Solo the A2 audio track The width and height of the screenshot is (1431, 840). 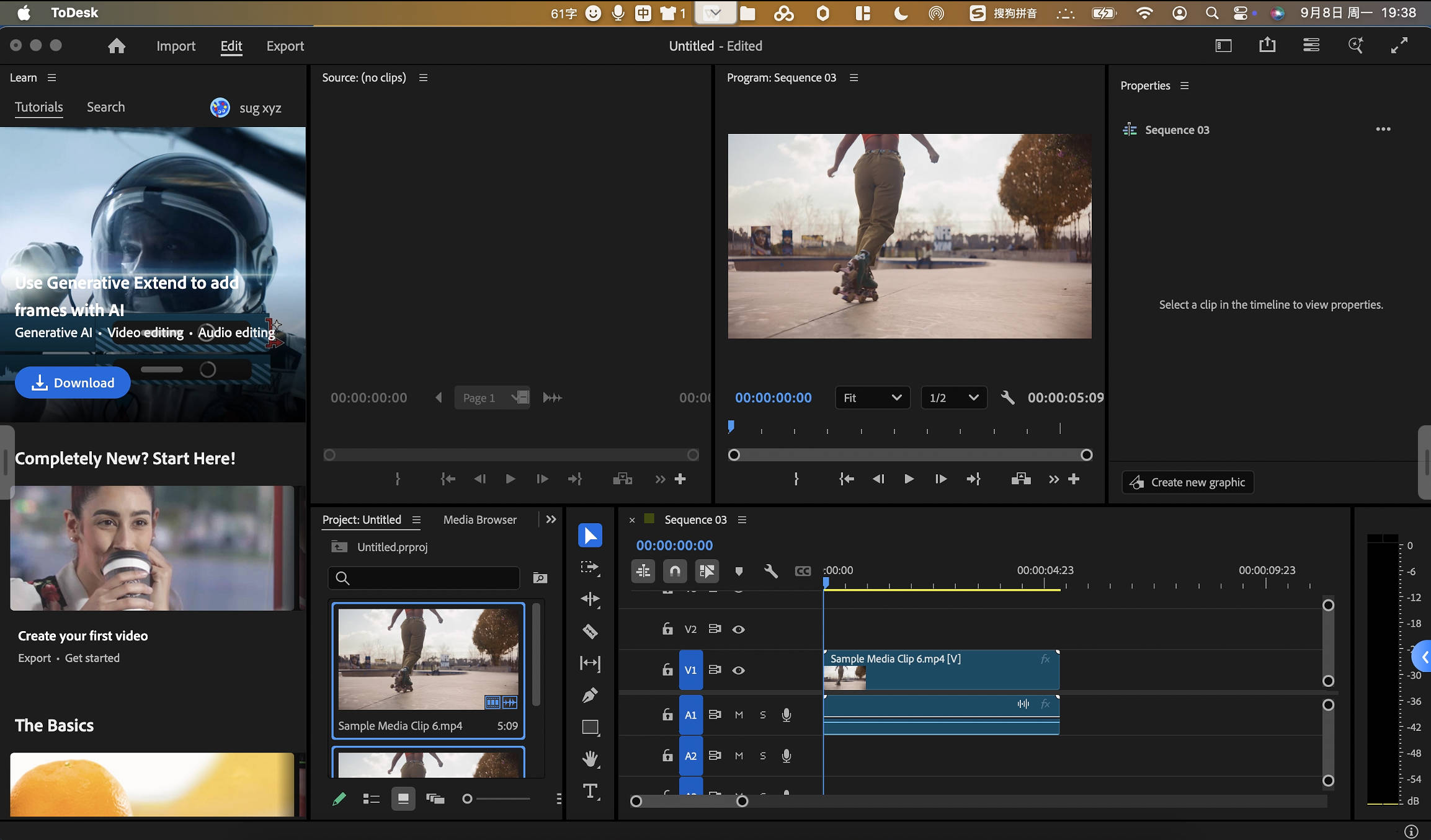click(763, 756)
